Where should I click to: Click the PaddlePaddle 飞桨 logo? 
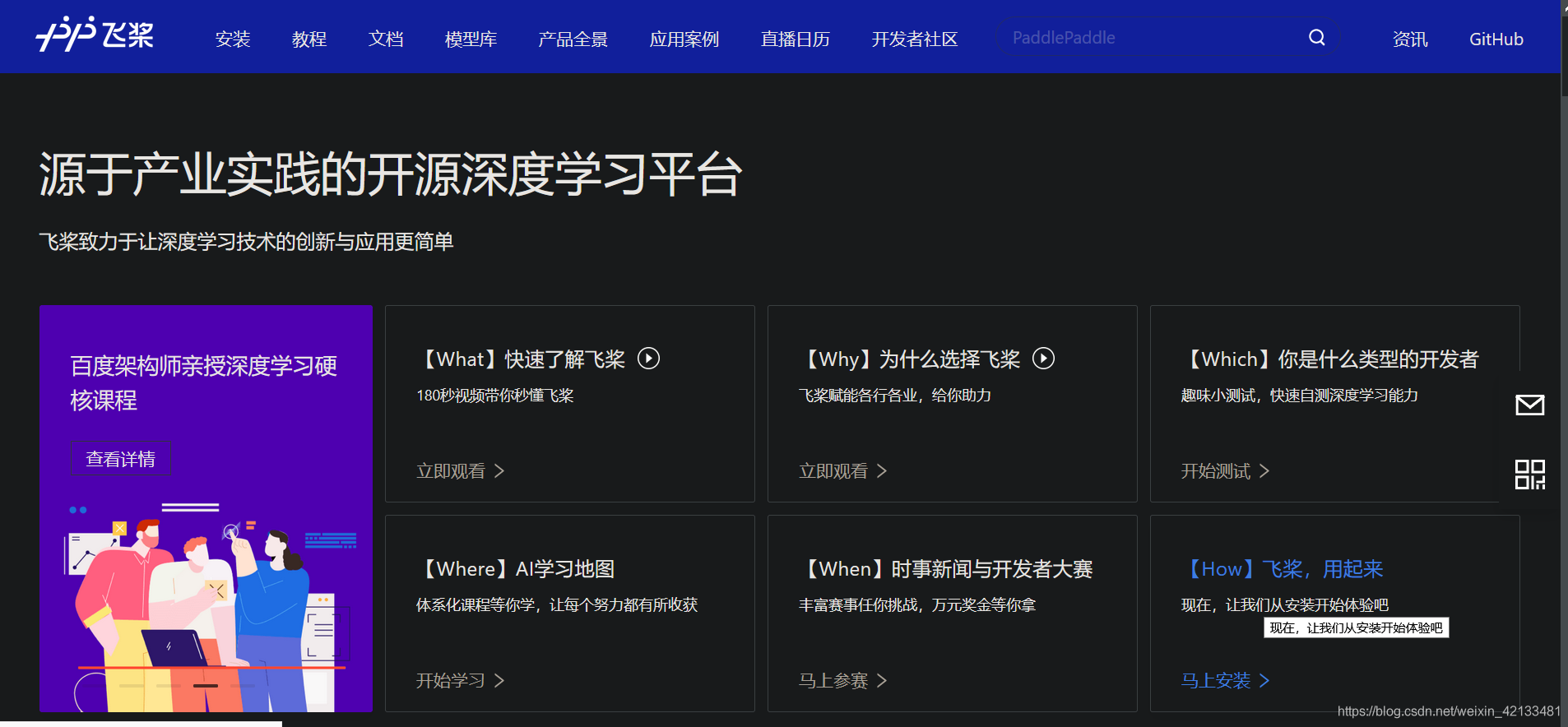95,35
